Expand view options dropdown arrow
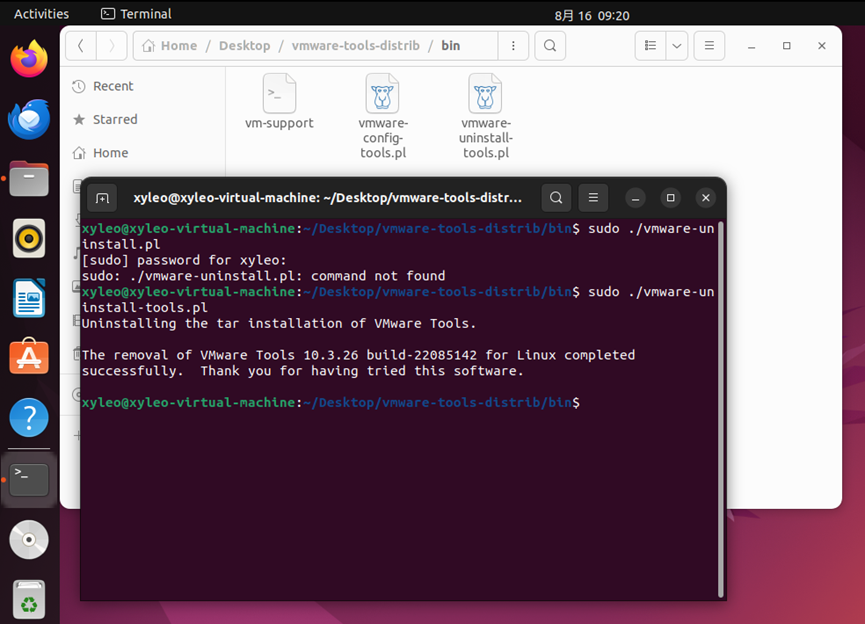 pyautogui.click(x=677, y=46)
